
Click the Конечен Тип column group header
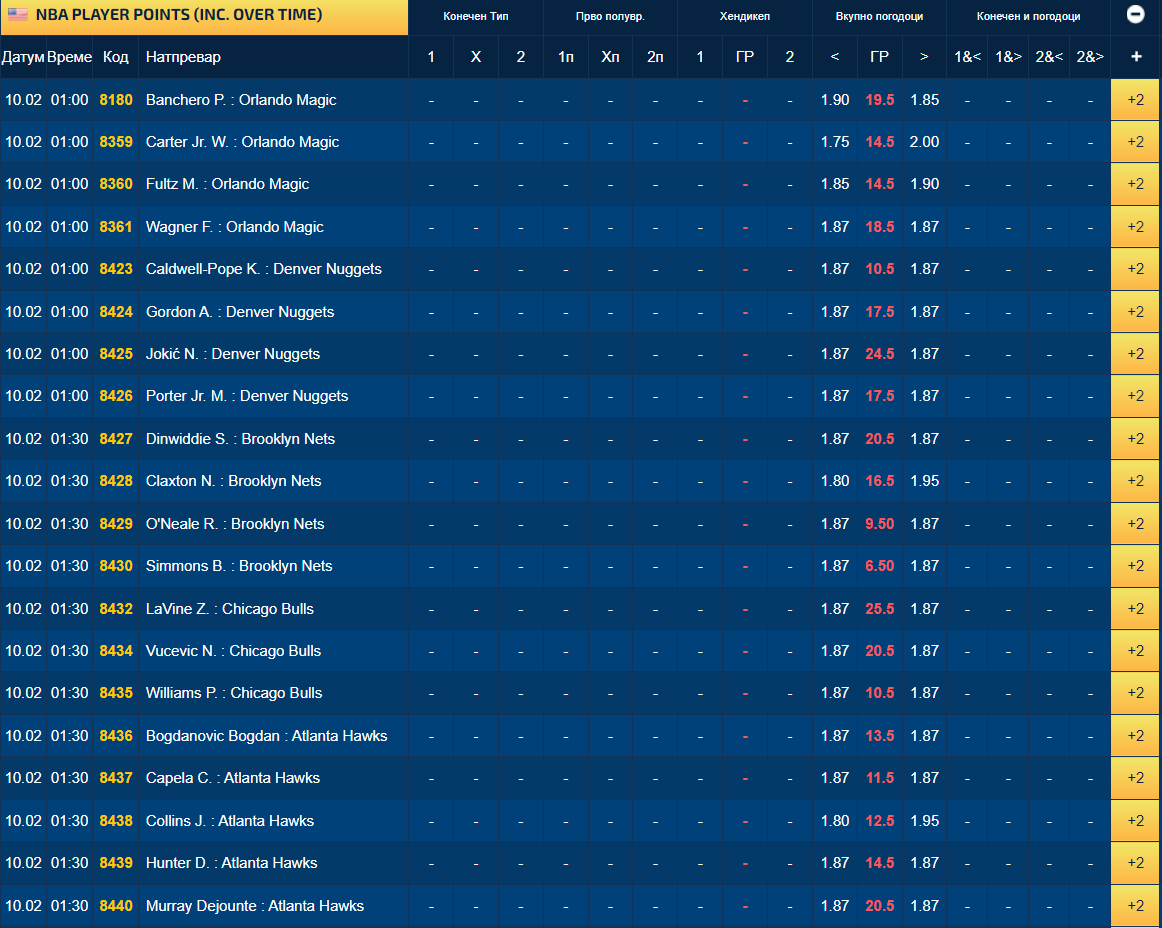point(476,16)
